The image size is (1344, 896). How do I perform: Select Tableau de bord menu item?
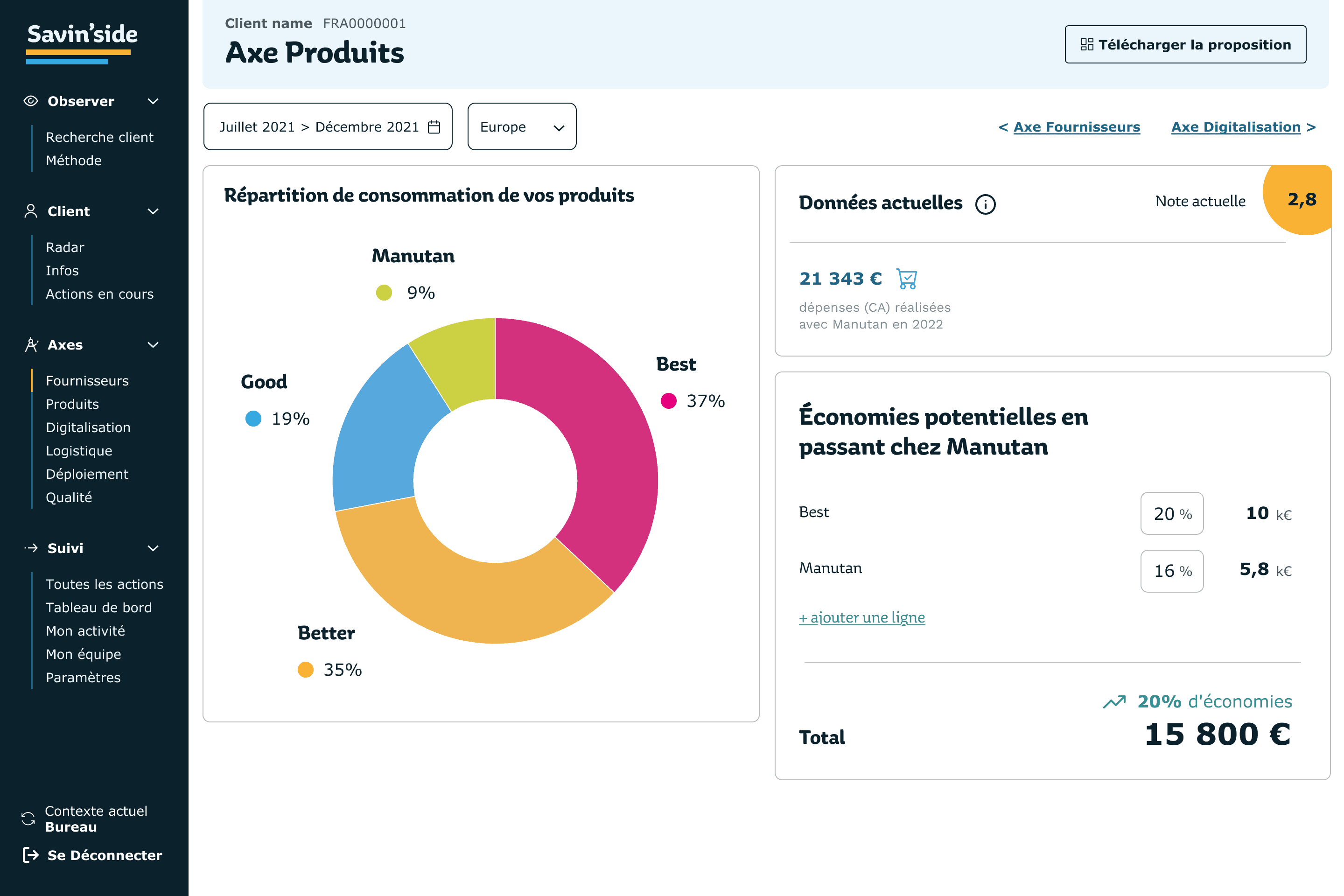click(x=98, y=608)
